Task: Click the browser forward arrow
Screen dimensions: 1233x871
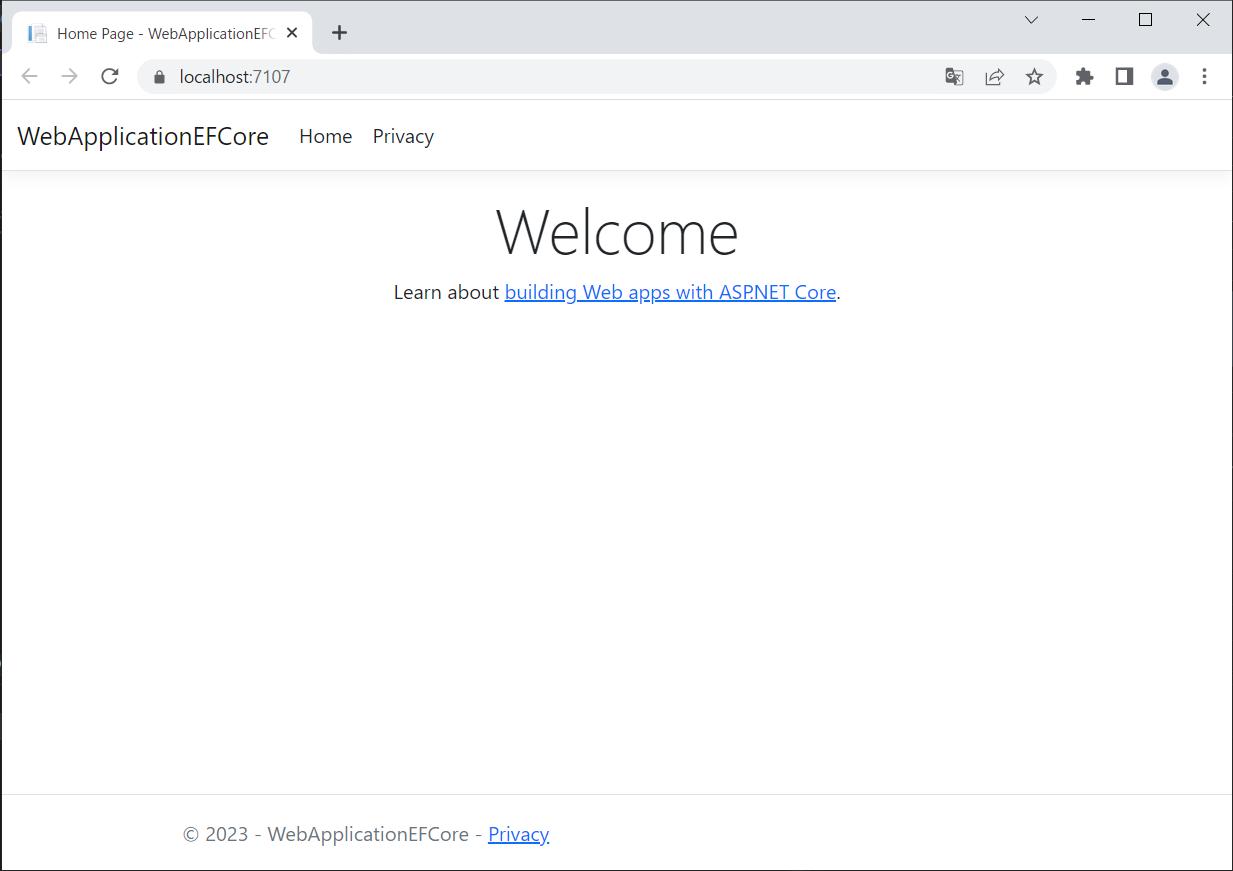Action: 69,77
